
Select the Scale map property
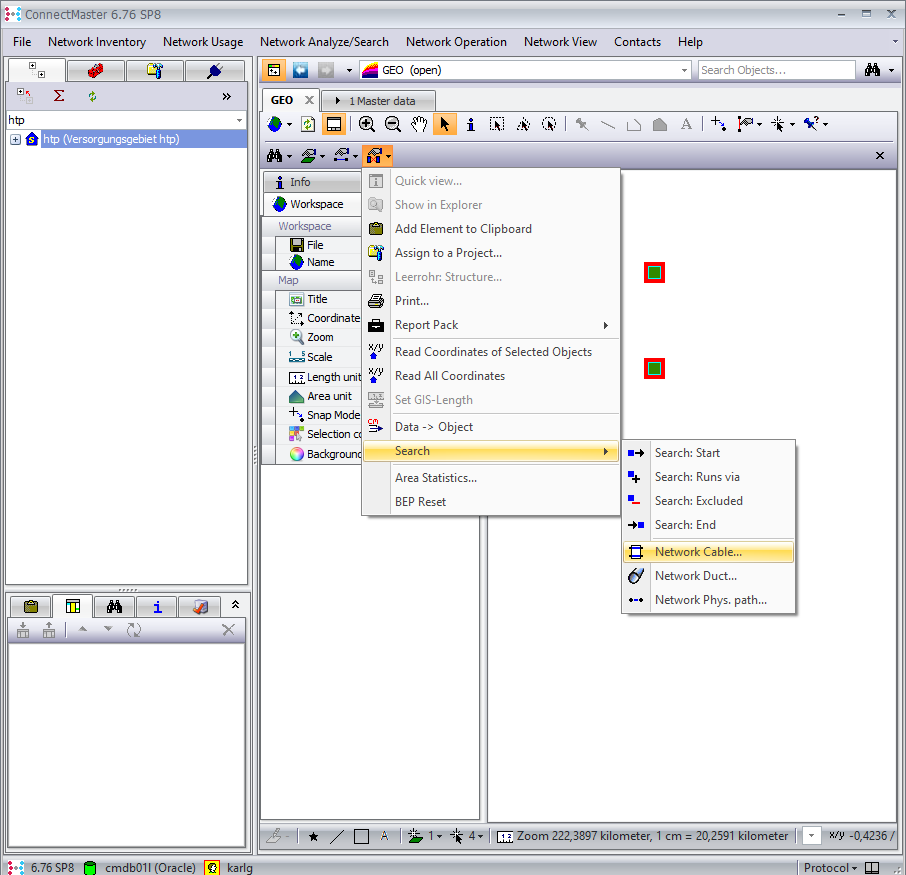[x=319, y=357]
